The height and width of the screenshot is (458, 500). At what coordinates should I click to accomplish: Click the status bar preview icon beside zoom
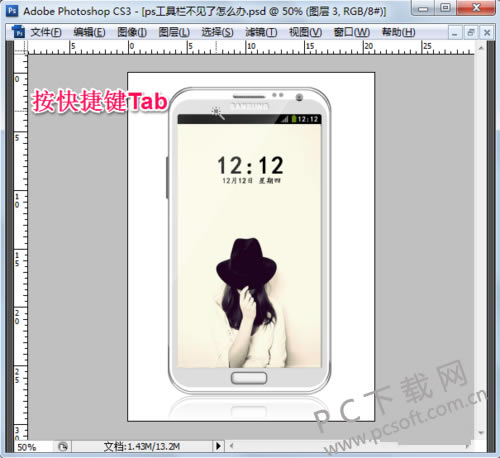point(62,446)
